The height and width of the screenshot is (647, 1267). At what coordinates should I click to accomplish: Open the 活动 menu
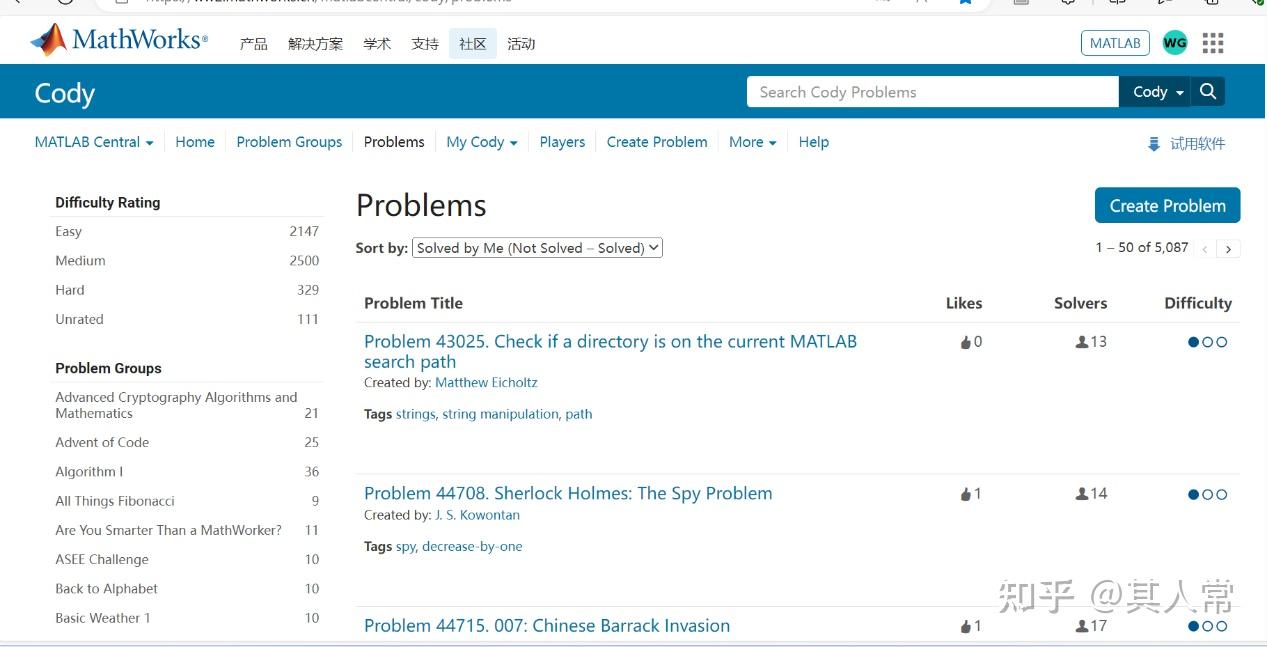[x=521, y=44]
